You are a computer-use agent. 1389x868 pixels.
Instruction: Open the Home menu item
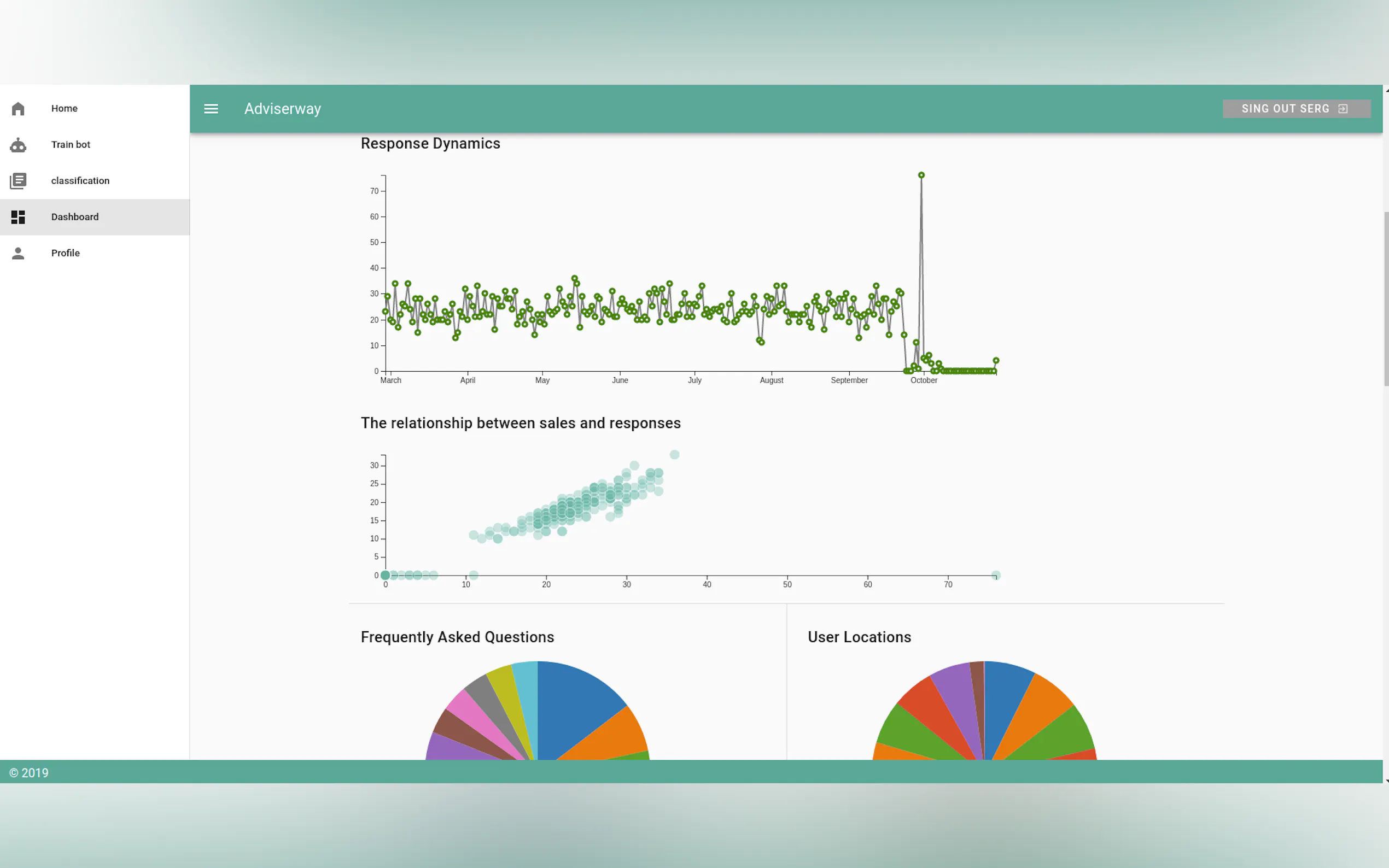(64, 108)
